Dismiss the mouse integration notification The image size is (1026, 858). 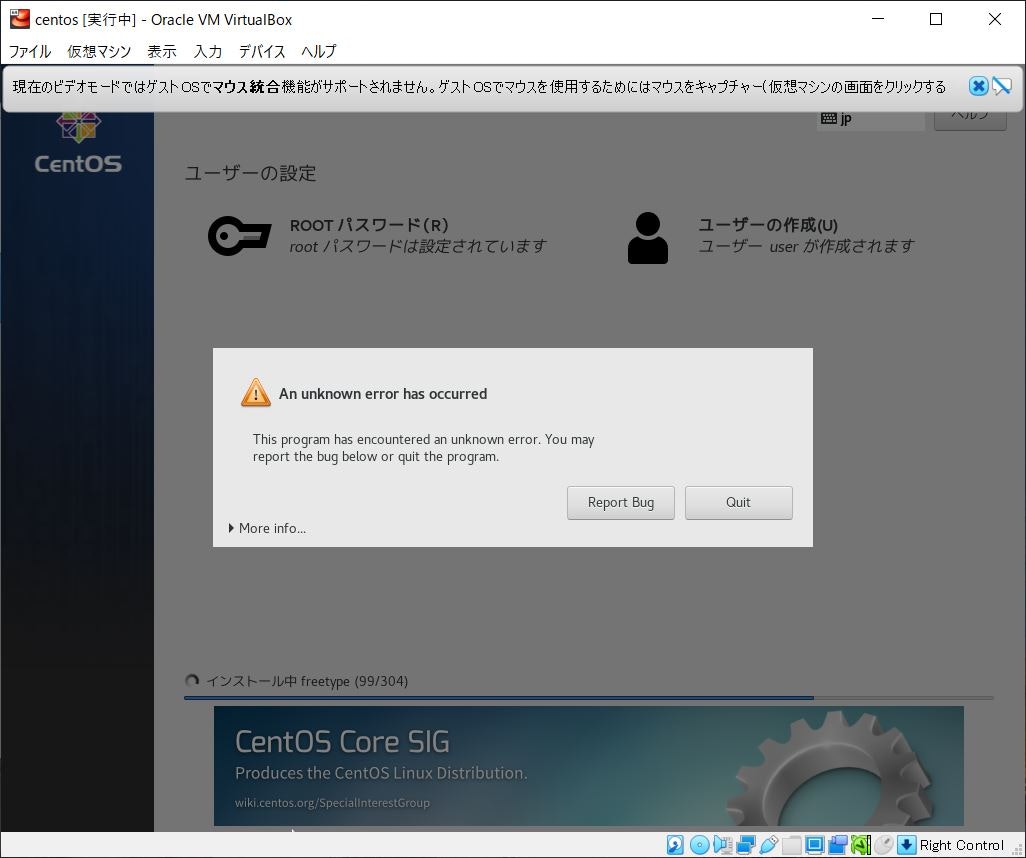tap(978, 86)
